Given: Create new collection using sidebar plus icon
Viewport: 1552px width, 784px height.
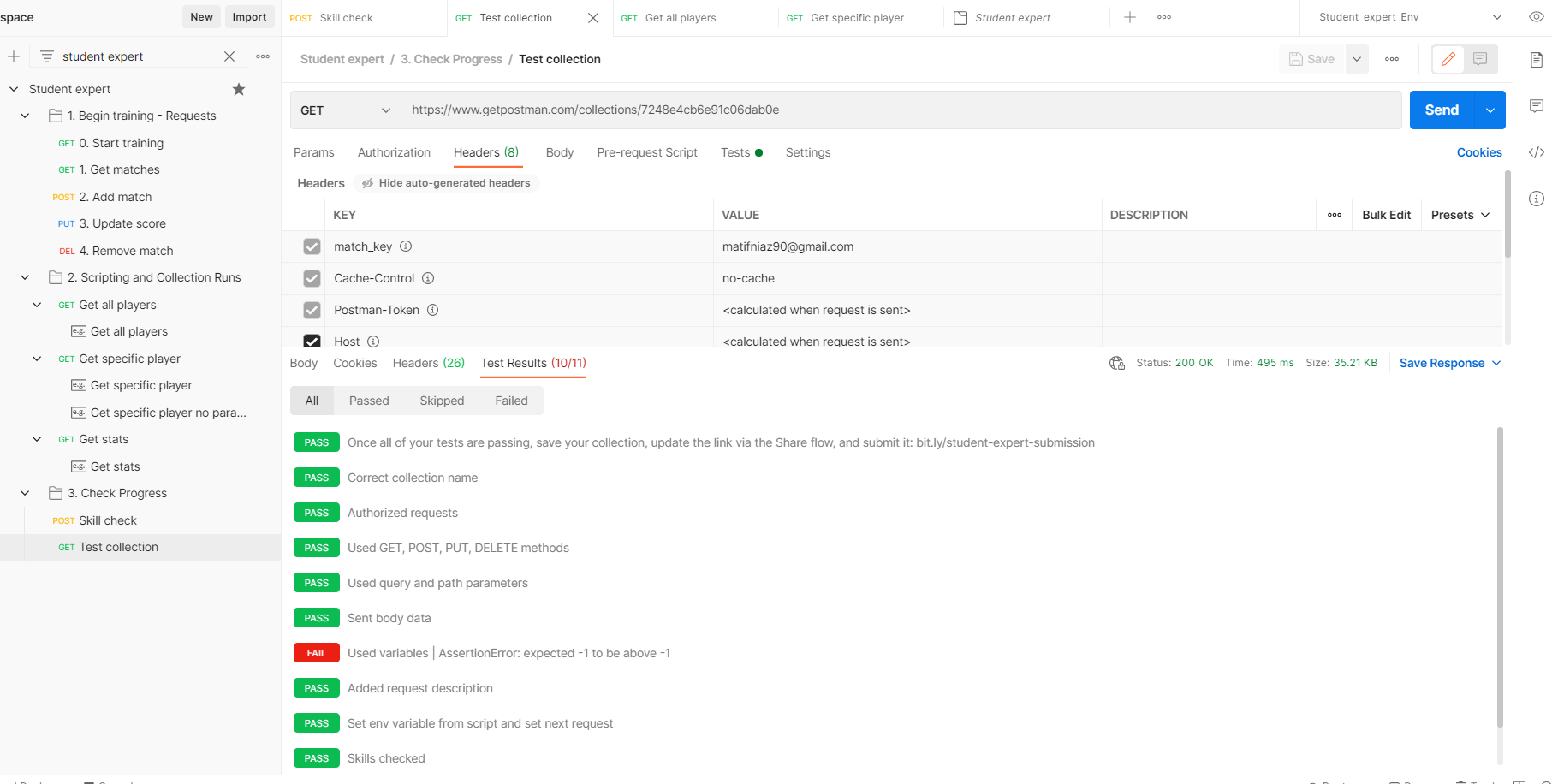Looking at the screenshot, I should pyautogui.click(x=14, y=56).
